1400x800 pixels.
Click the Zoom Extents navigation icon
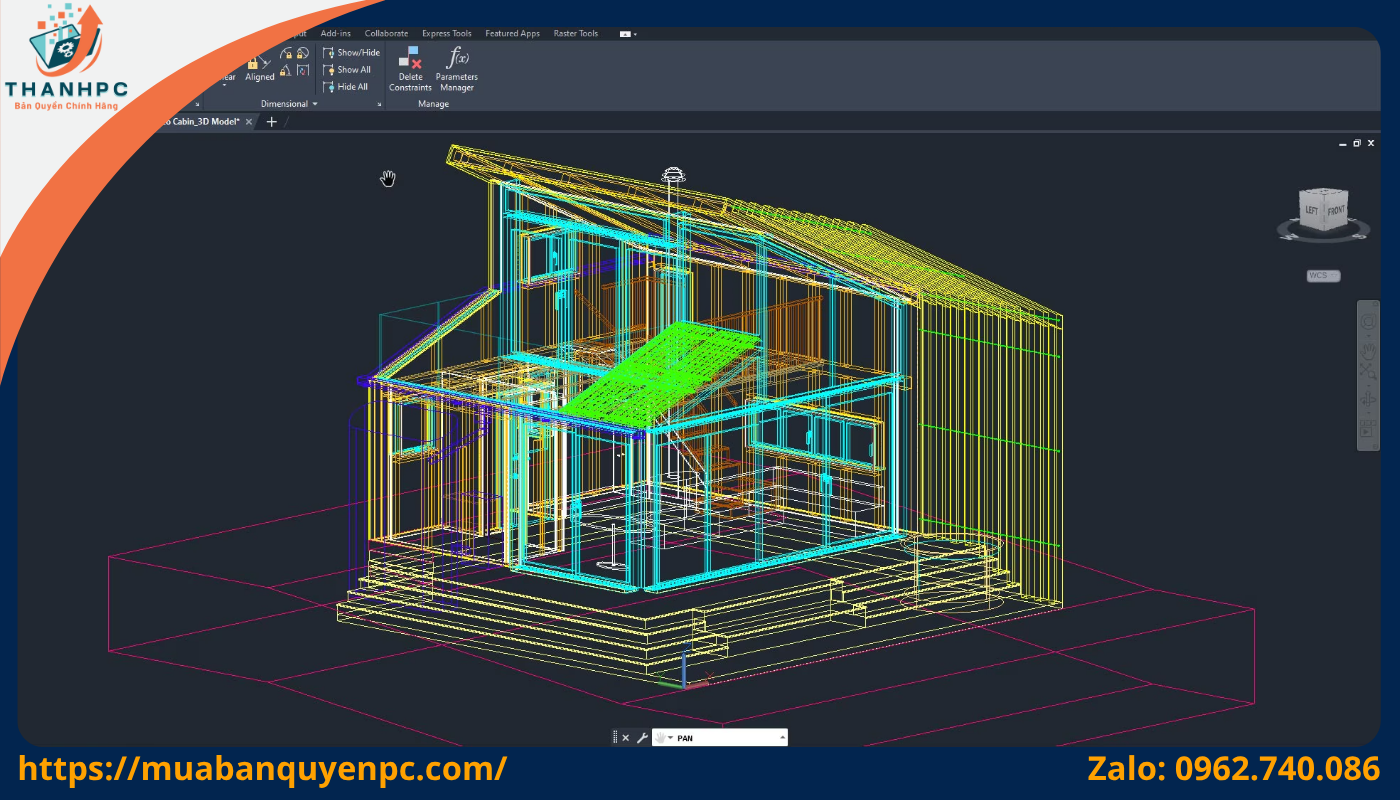coord(1367,373)
